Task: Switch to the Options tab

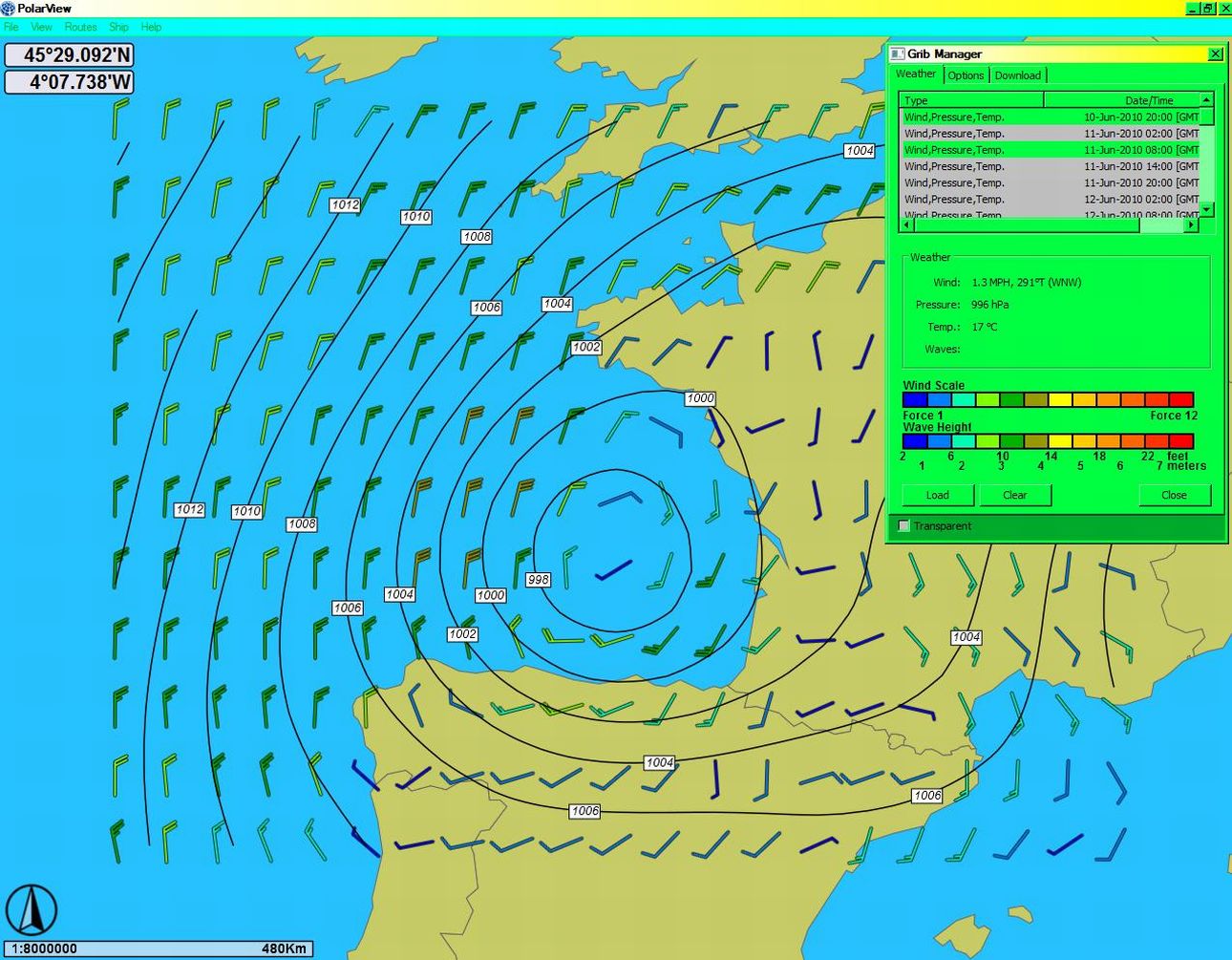Action: 966,75
